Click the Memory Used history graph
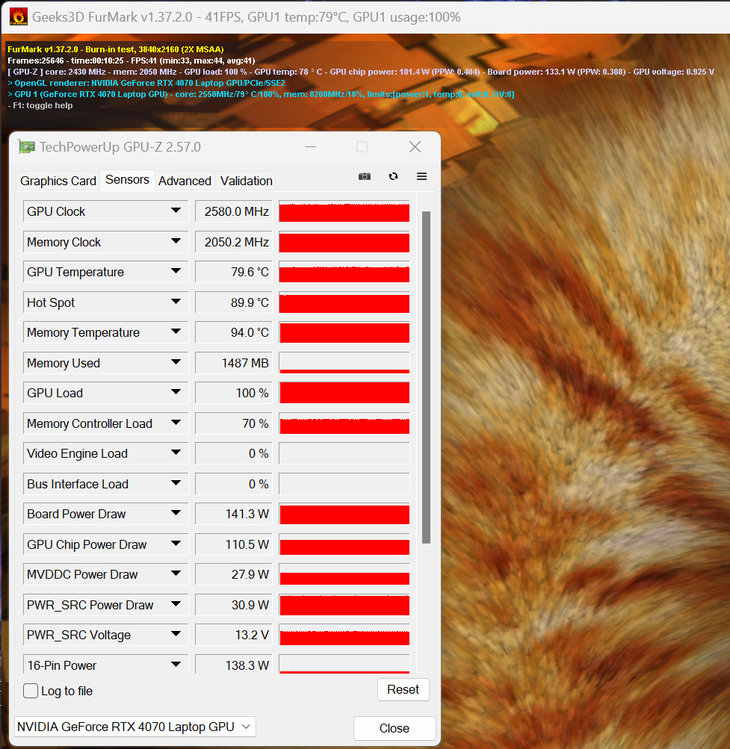 pyautogui.click(x=344, y=363)
